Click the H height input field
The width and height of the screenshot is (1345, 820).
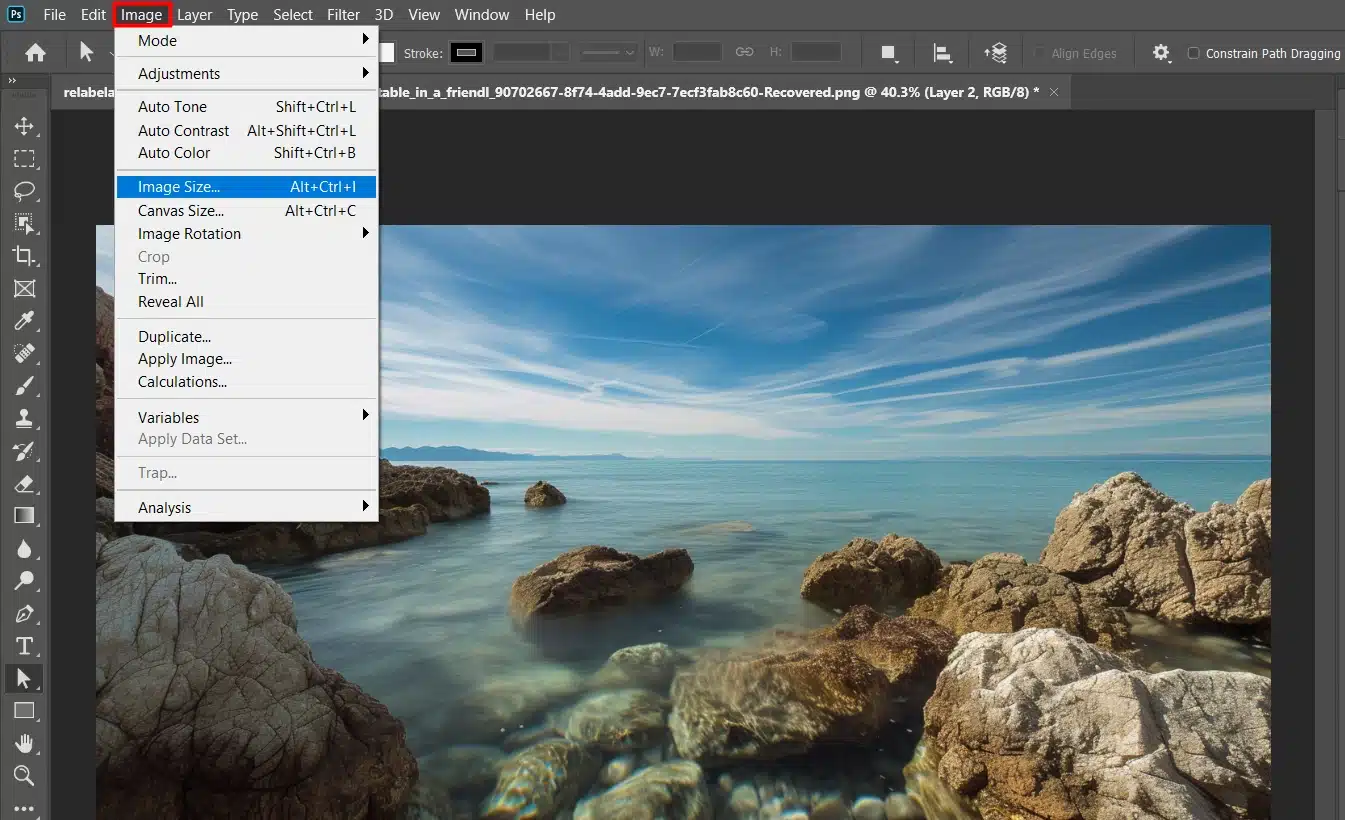(817, 52)
